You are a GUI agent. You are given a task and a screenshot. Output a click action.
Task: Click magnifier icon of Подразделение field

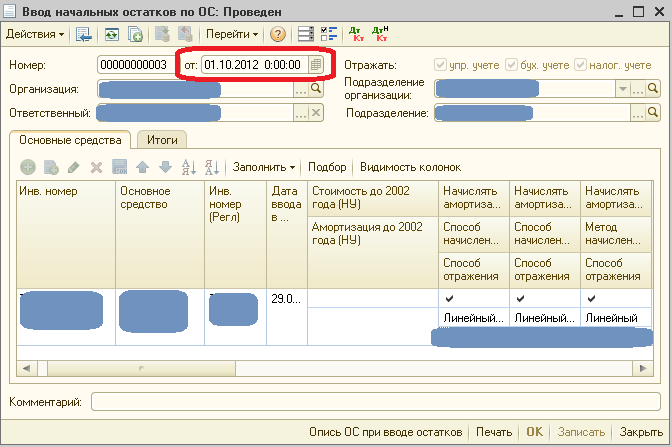pyautogui.click(x=653, y=113)
